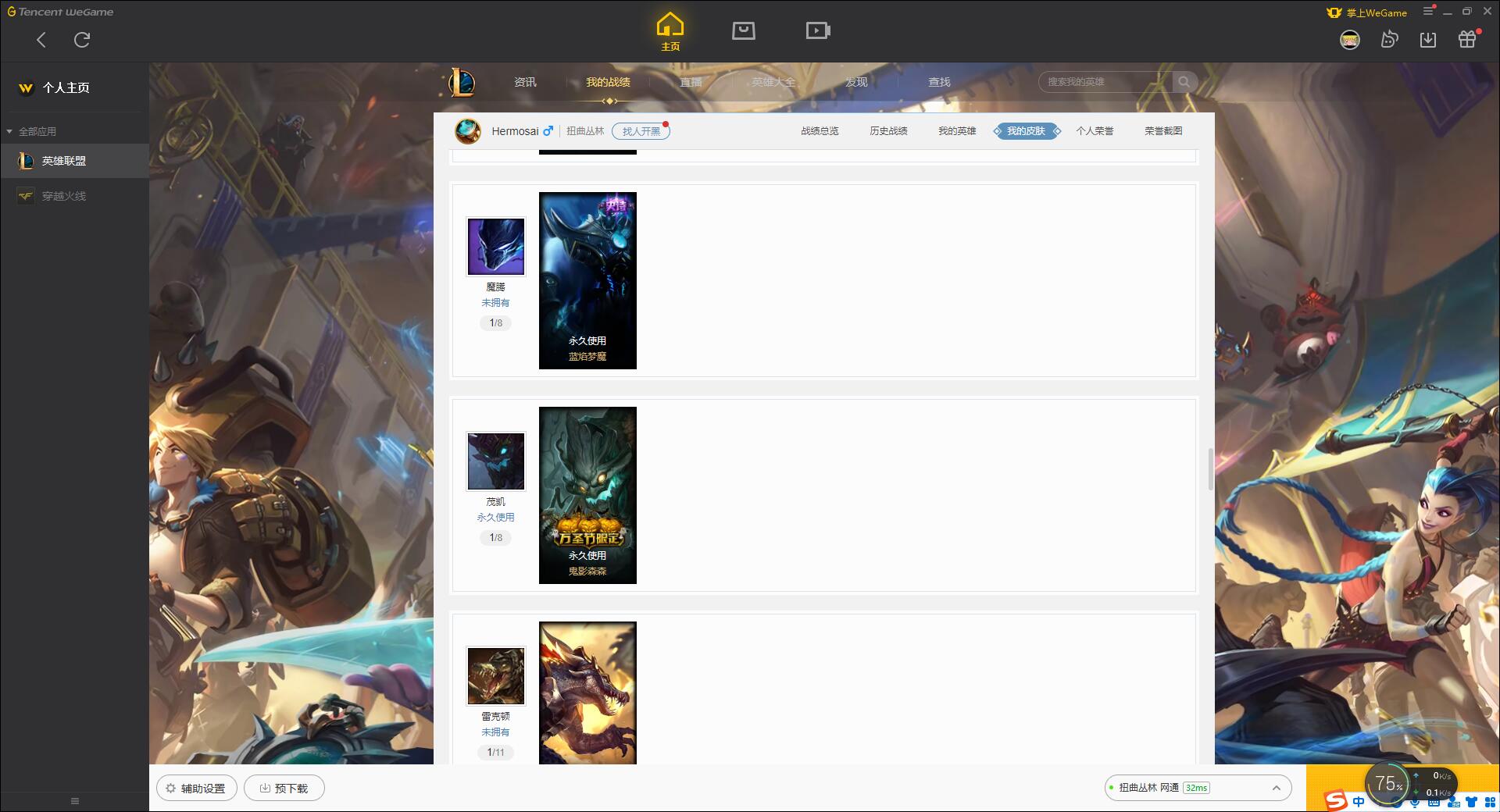Open the store bag icon in top bar
Screen dimensions: 1500x812
(743, 30)
